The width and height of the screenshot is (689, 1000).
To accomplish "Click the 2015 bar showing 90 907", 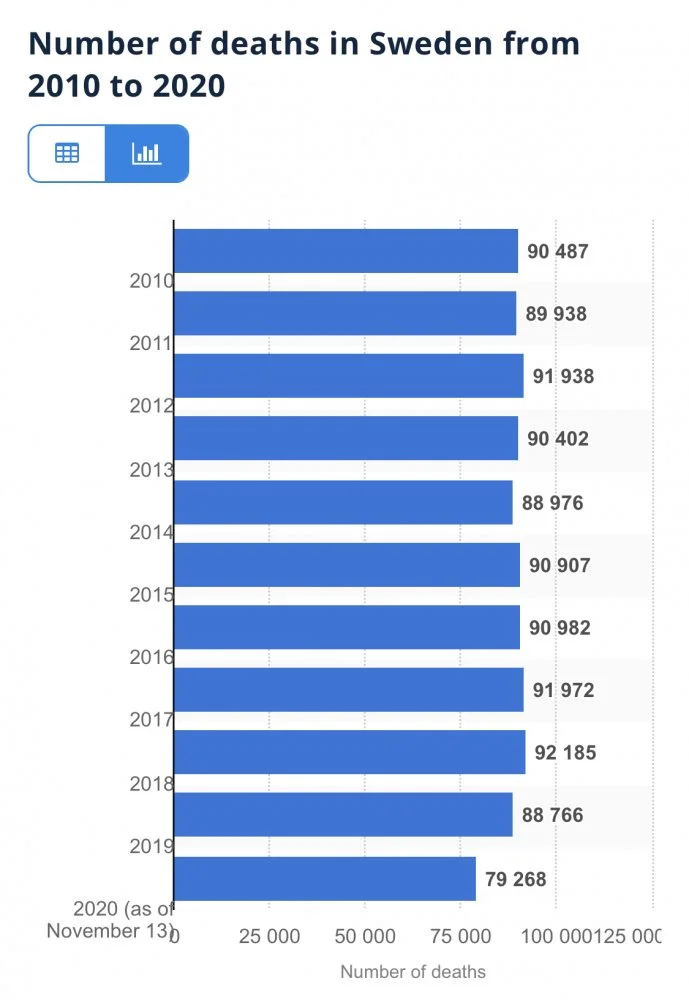I will tap(347, 565).
